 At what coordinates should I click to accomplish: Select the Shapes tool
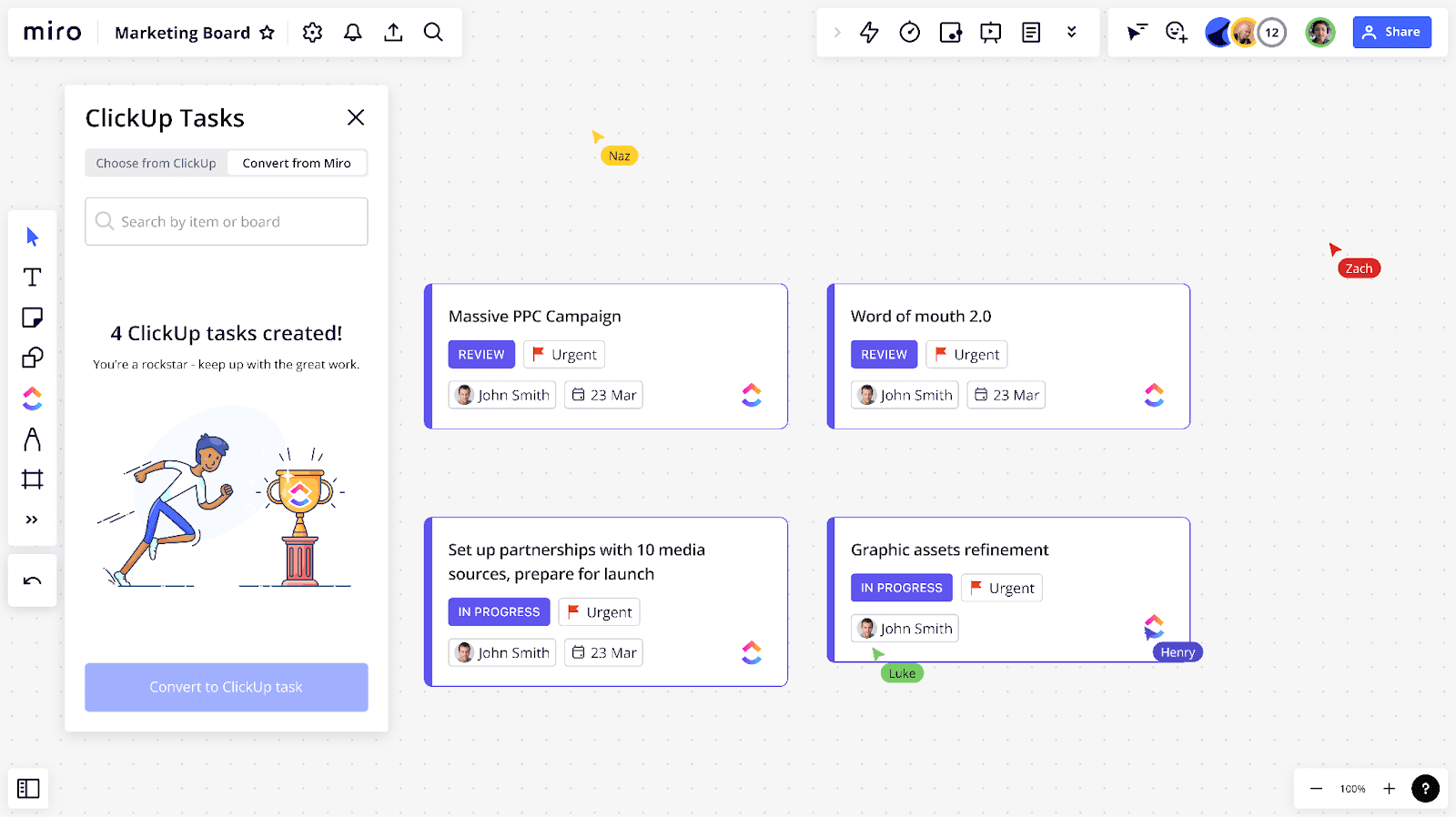tap(33, 358)
